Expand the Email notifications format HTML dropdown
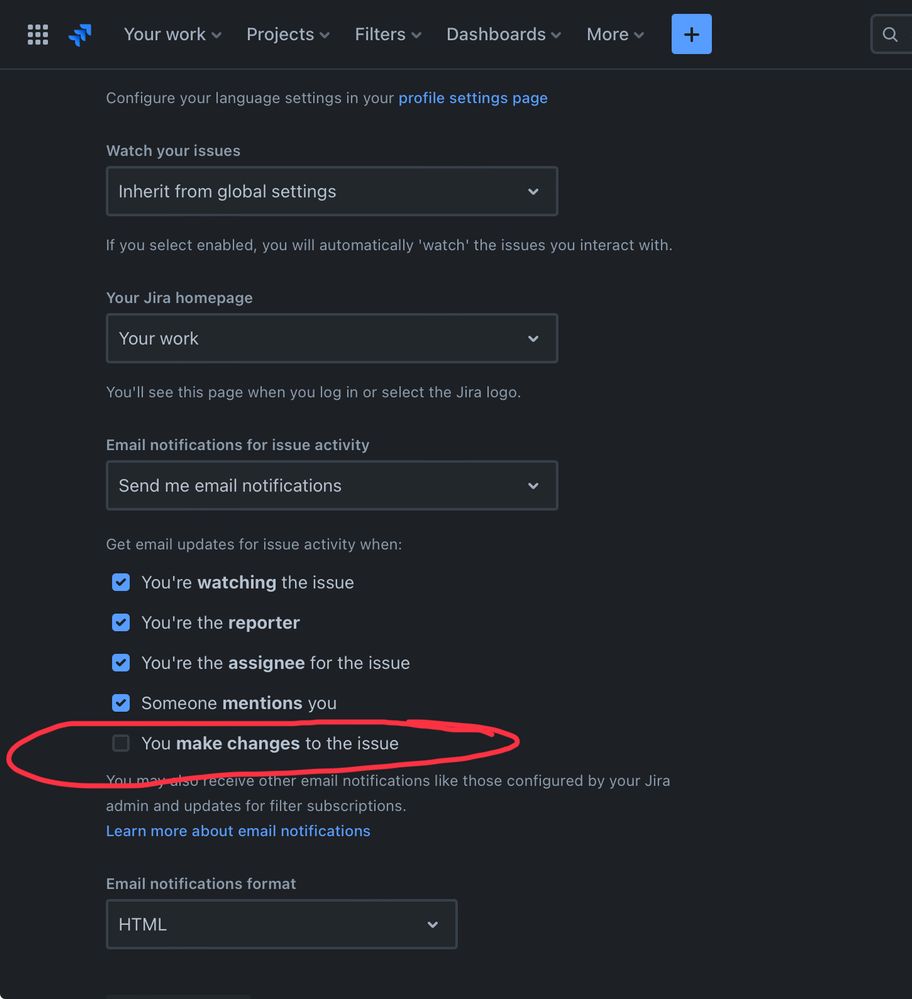 pos(282,924)
